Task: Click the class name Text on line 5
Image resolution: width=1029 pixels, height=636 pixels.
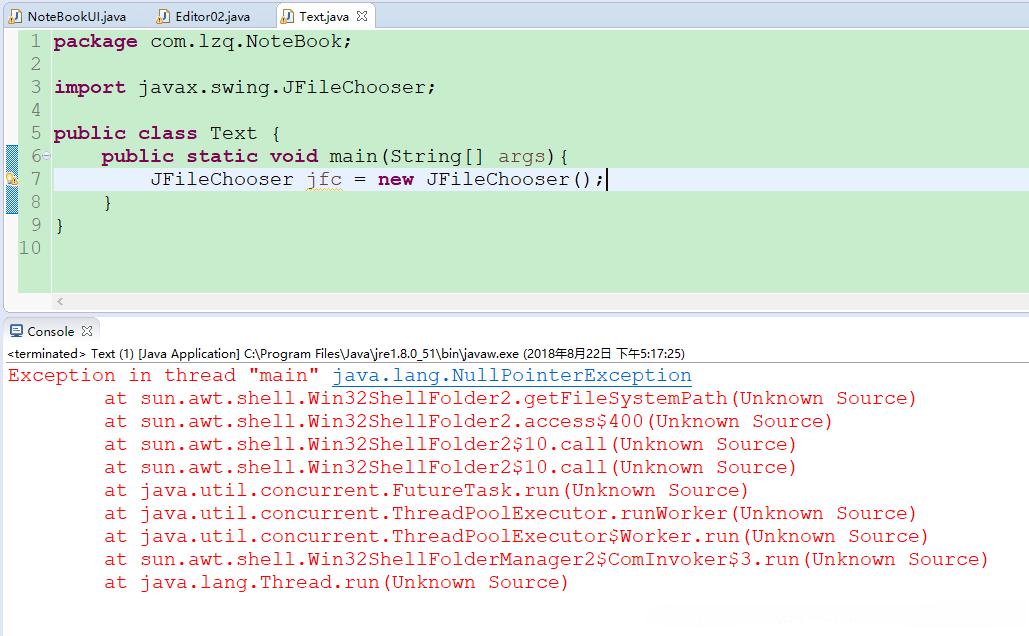Action: tap(233, 134)
